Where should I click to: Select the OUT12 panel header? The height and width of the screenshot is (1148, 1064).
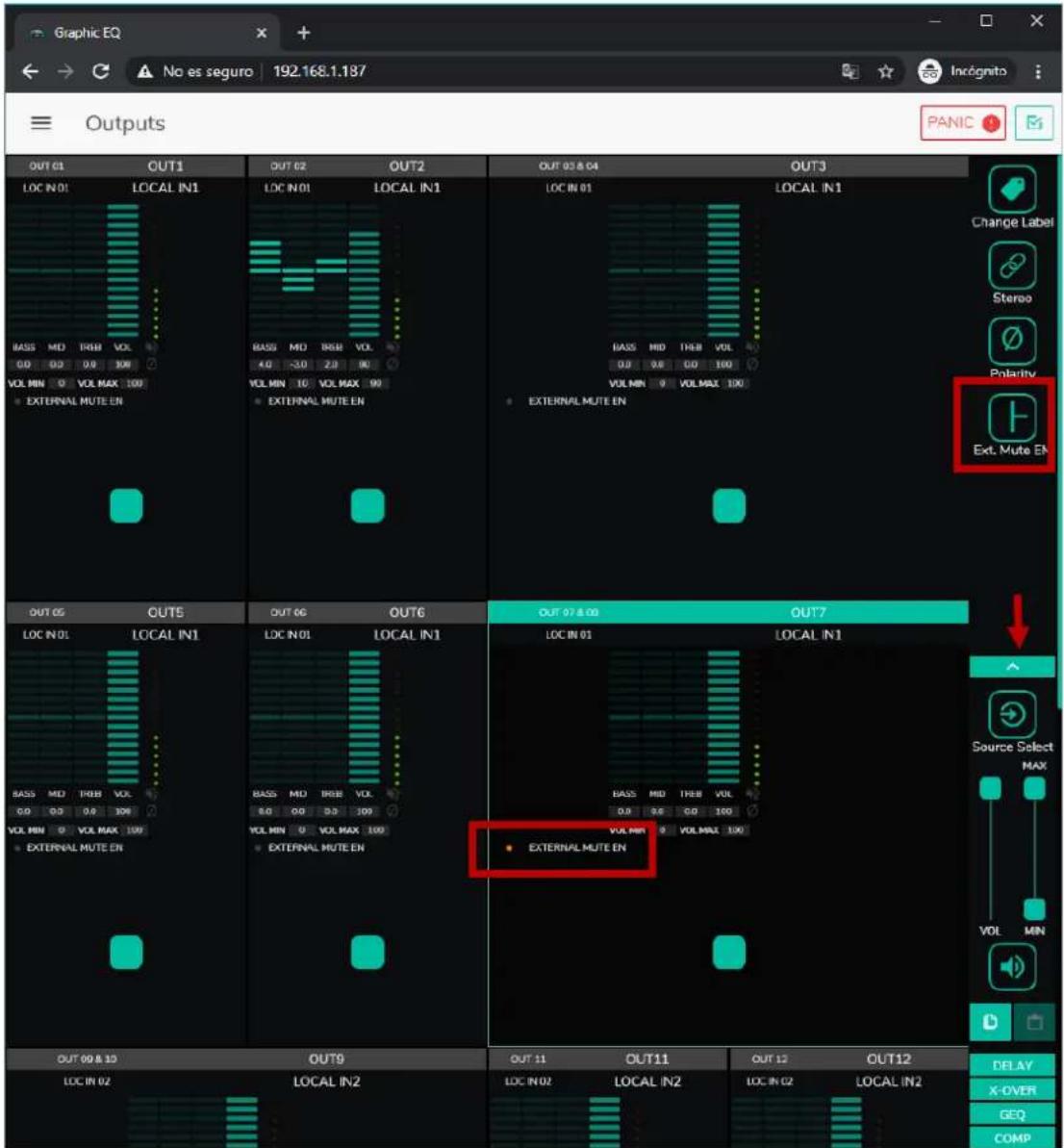(849, 1059)
